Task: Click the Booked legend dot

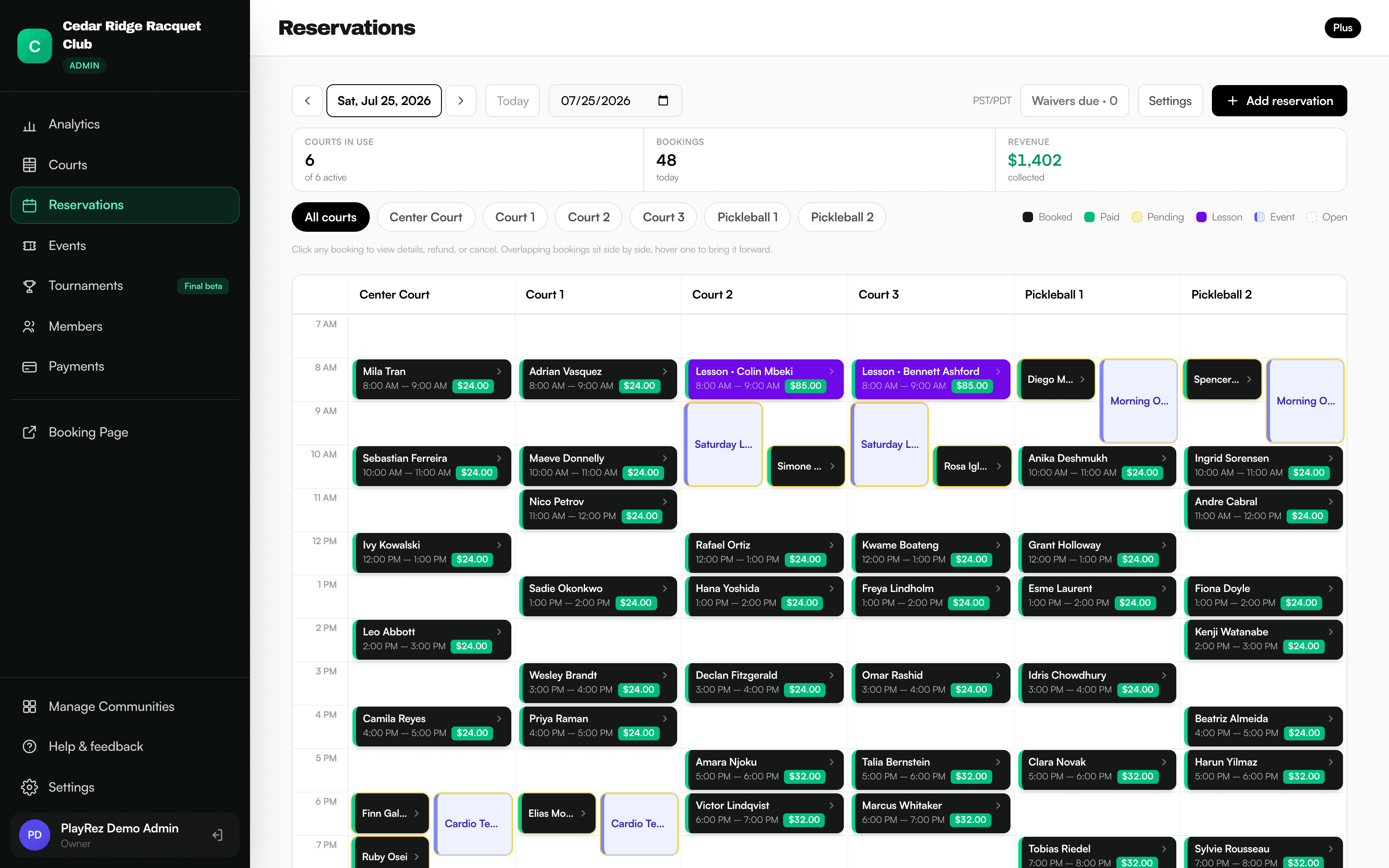Action: tap(1027, 217)
